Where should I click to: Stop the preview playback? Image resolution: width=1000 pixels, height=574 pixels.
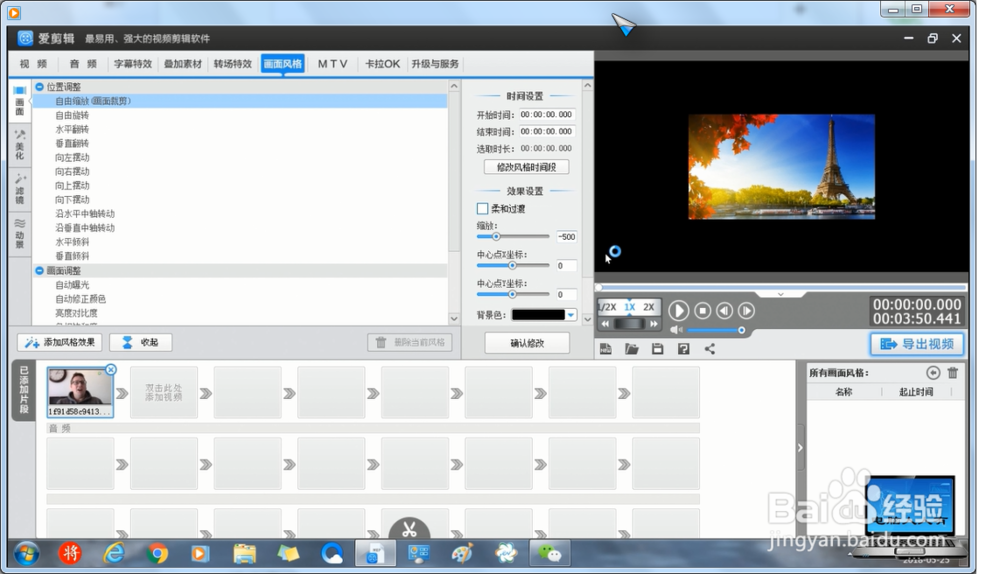point(703,311)
